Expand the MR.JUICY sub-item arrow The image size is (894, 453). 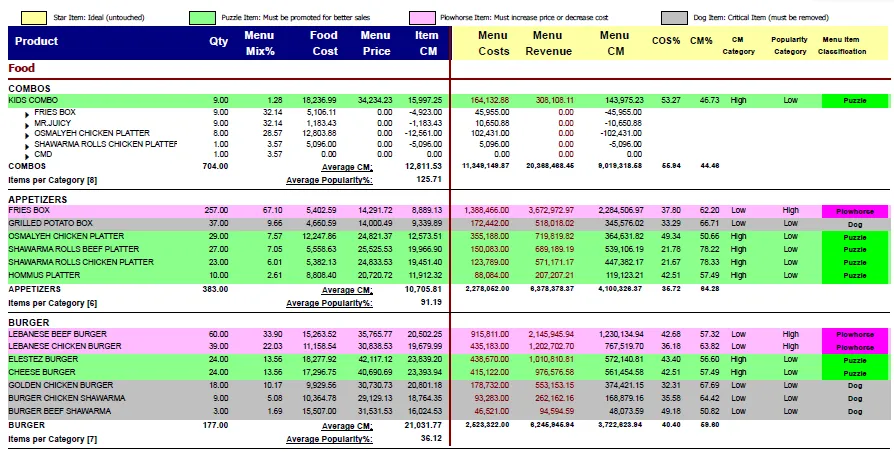coord(27,125)
